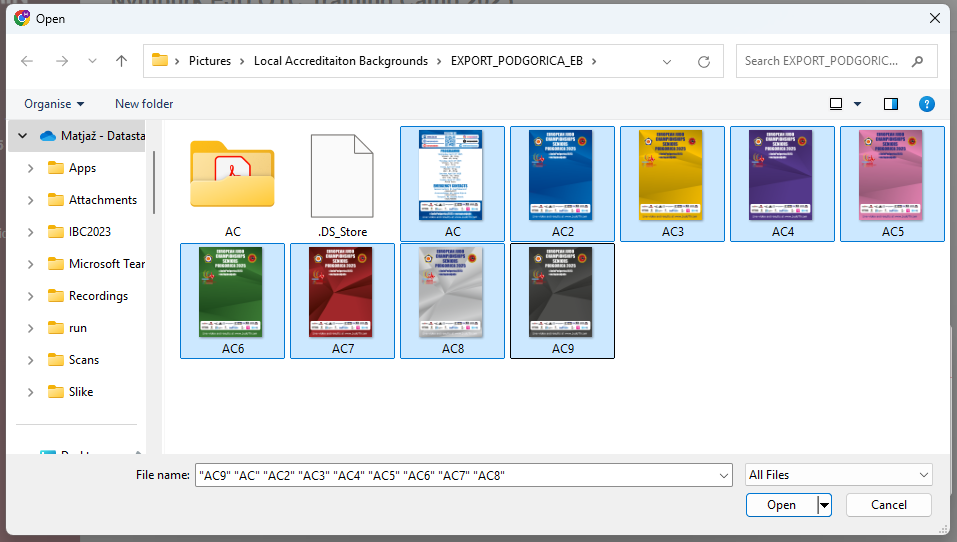Toggle the preview pane icon
This screenshot has height=542, width=957.
(891, 104)
